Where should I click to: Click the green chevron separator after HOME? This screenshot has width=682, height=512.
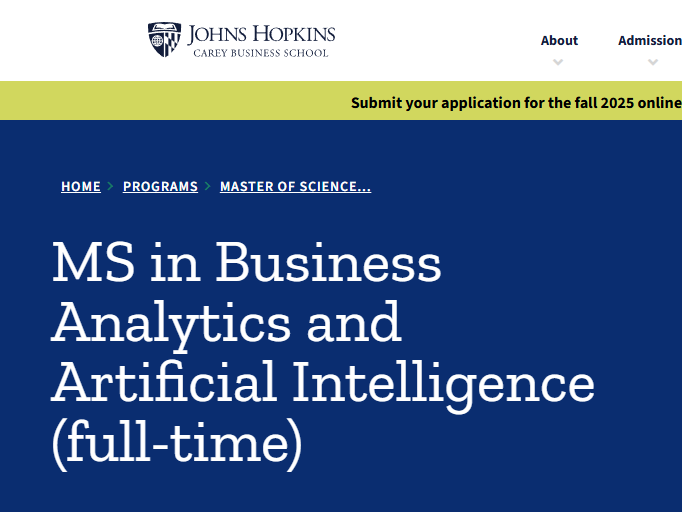tap(110, 186)
